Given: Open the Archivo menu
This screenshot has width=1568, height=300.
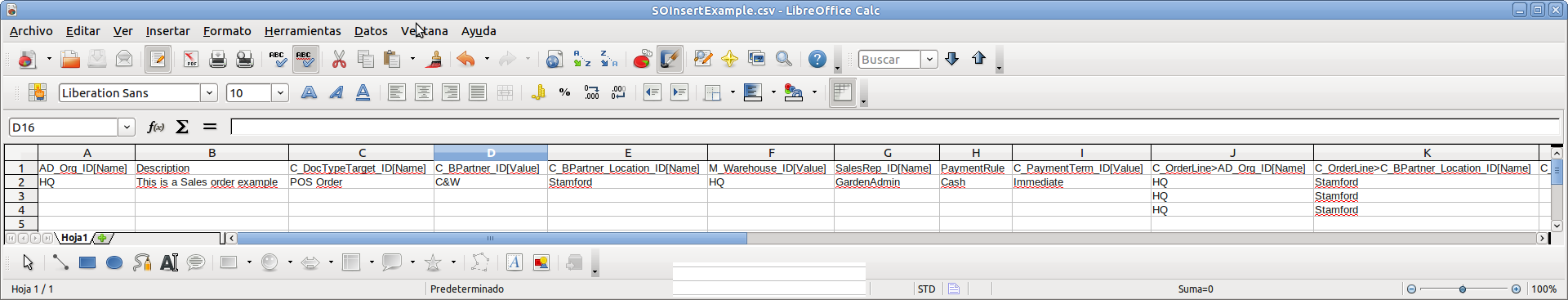Looking at the screenshot, I should pyautogui.click(x=31, y=30).
